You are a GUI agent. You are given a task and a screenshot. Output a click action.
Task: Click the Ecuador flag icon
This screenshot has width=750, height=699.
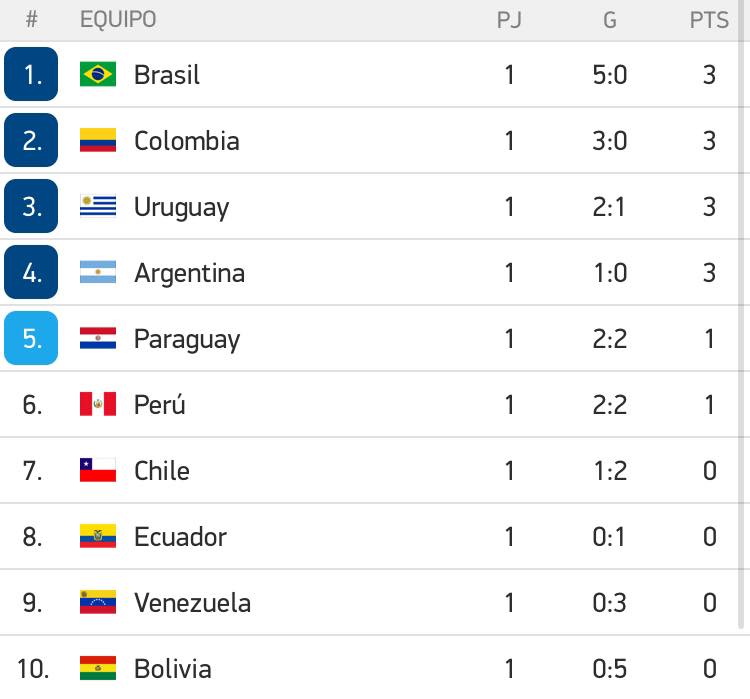[98, 536]
